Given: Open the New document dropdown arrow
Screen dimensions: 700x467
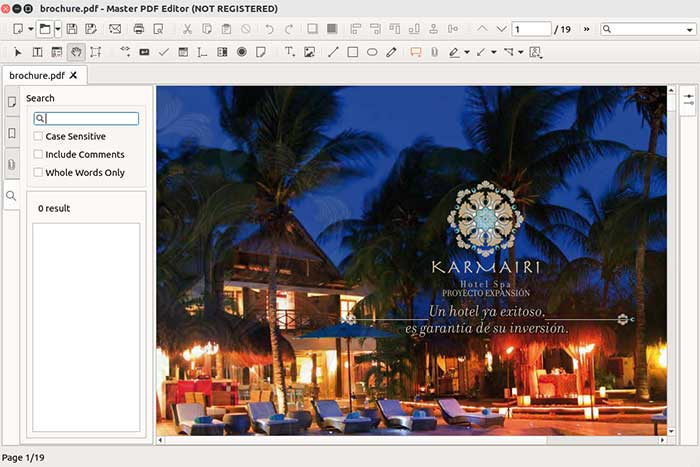Looking at the screenshot, I should pyautogui.click(x=31, y=29).
